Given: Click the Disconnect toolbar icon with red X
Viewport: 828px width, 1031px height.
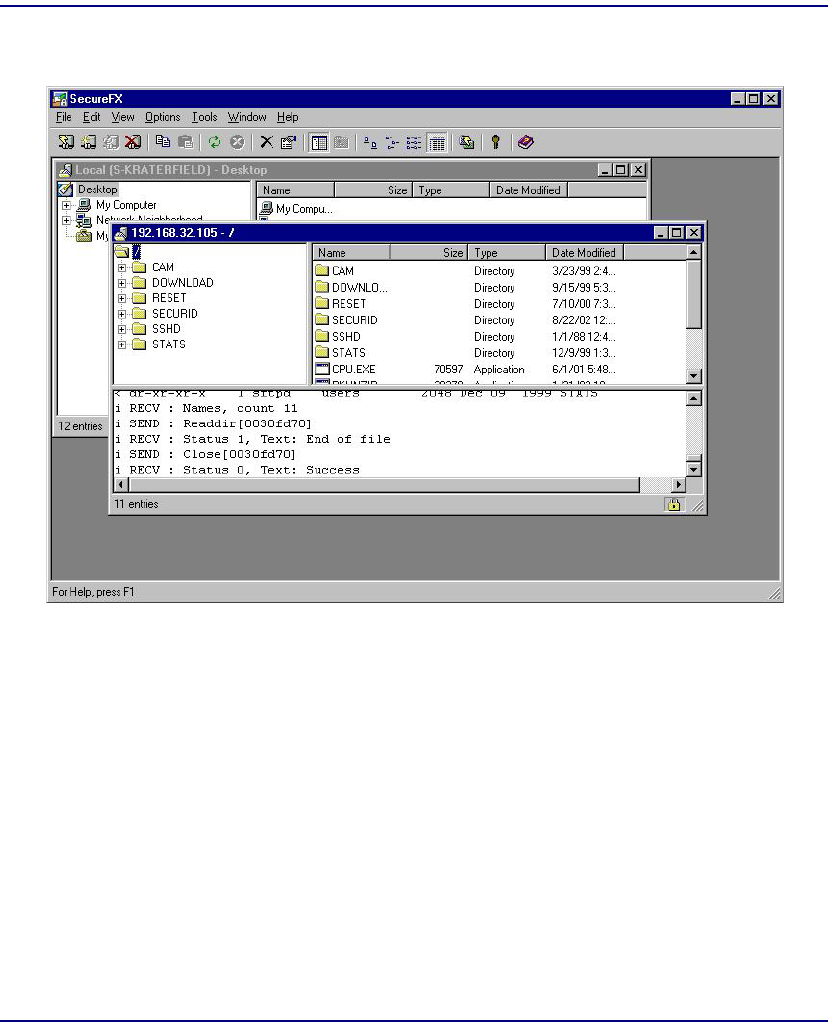Looking at the screenshot, I should [133, 142].
